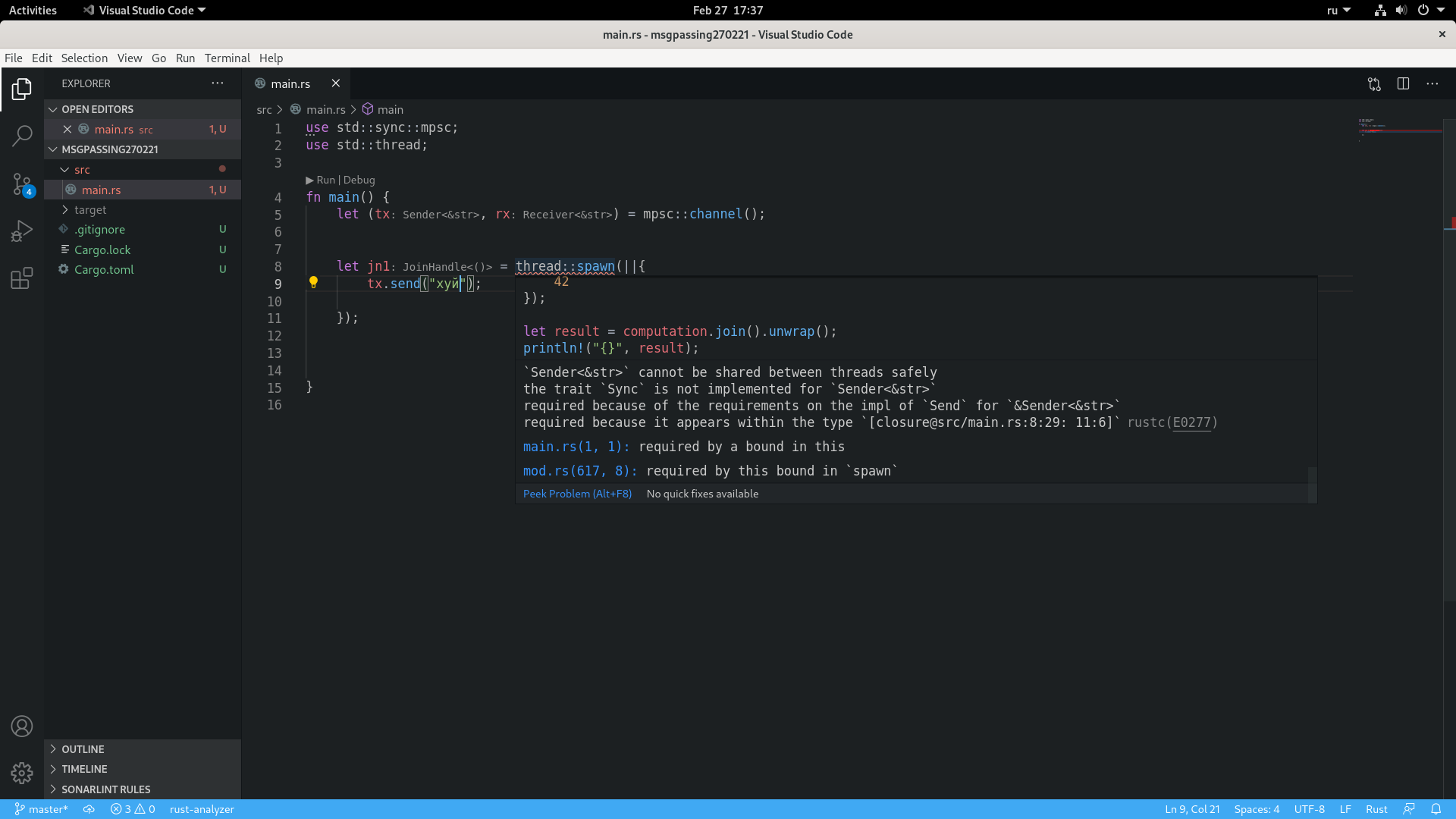This screenshot has height=819, width=1456.
Task: Split the editor to the right
Action: click(1403, 83)
